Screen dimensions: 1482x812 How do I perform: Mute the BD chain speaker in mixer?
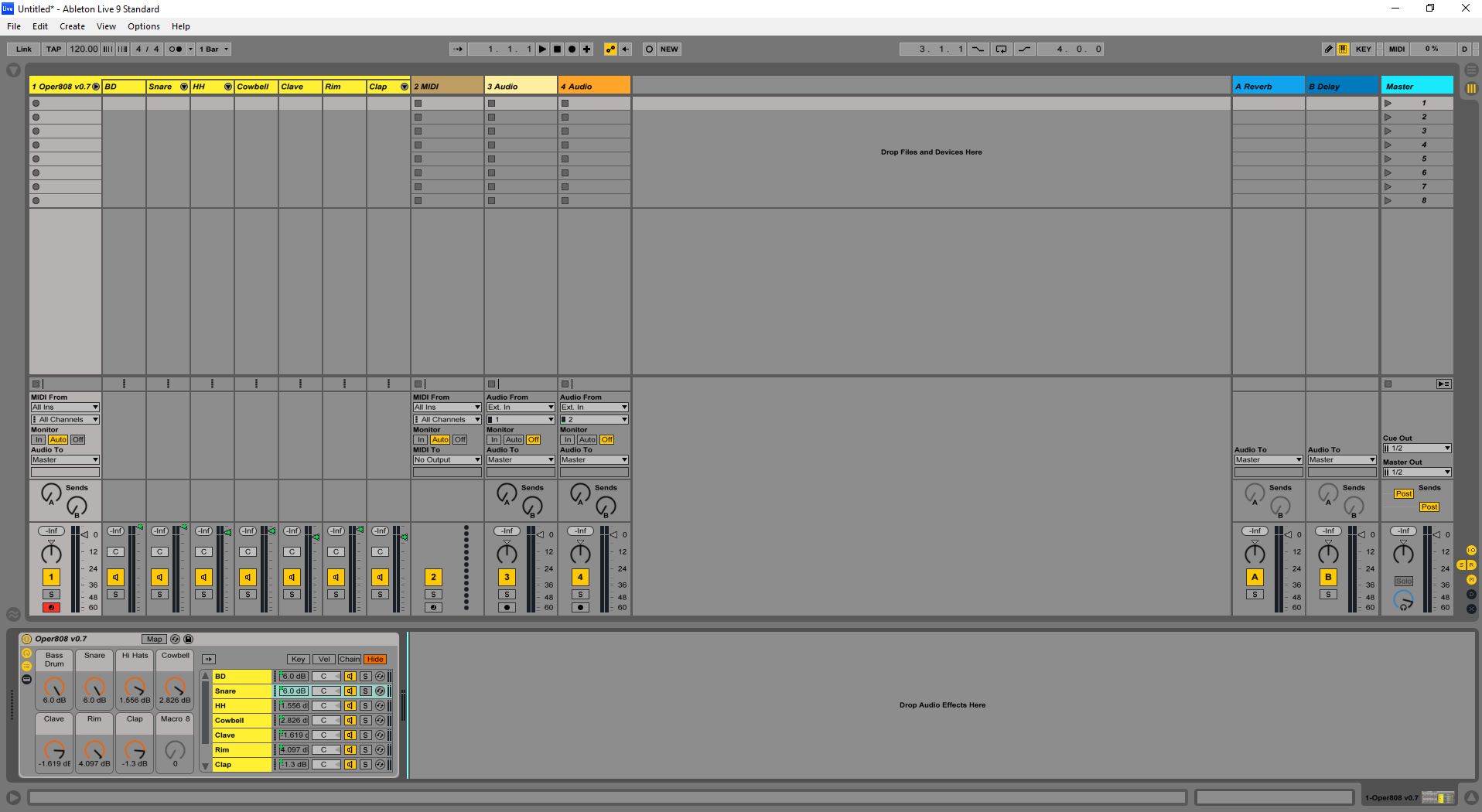[x=115, y=577]
